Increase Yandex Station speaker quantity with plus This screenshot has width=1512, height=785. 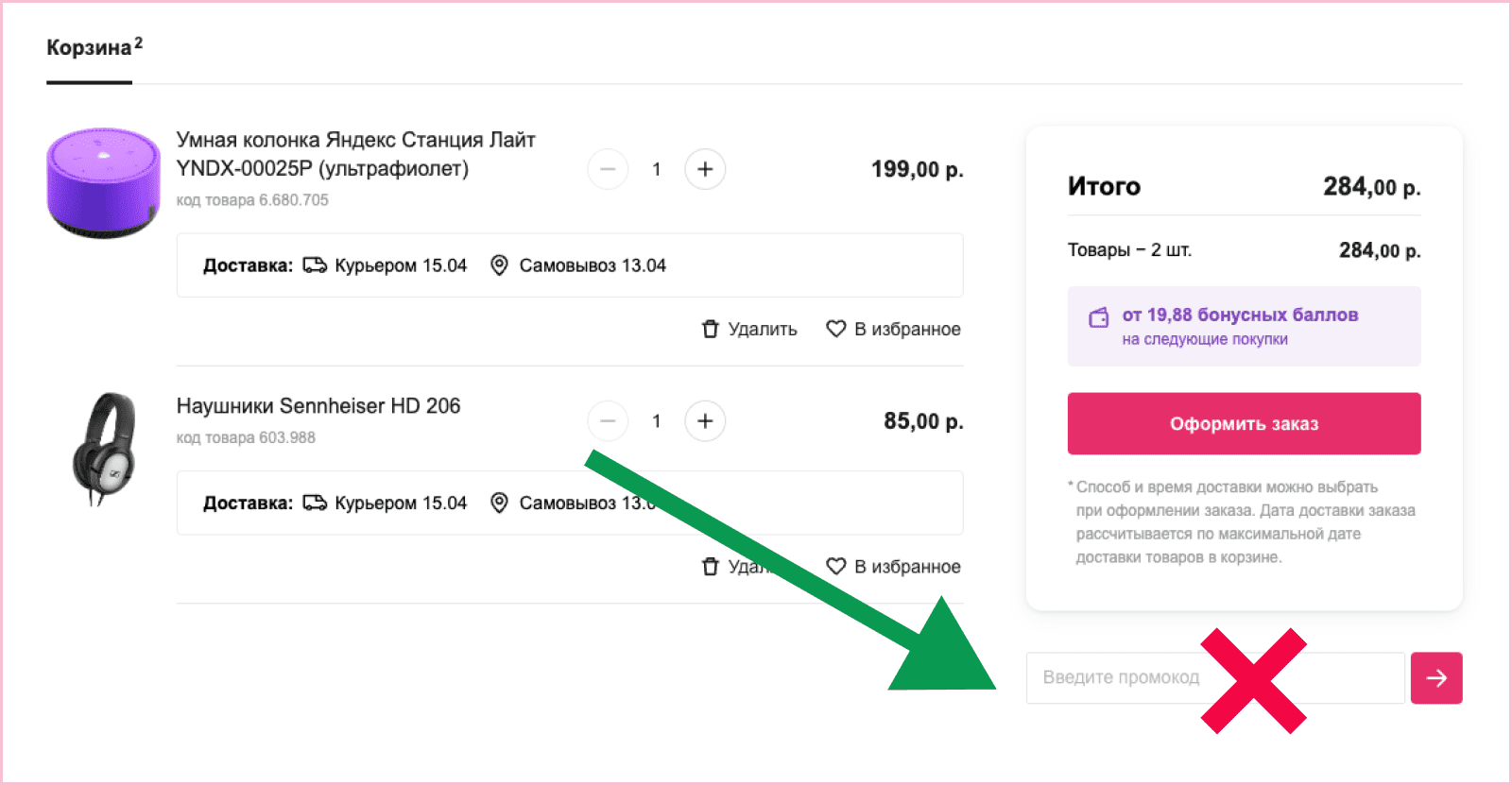705,169
